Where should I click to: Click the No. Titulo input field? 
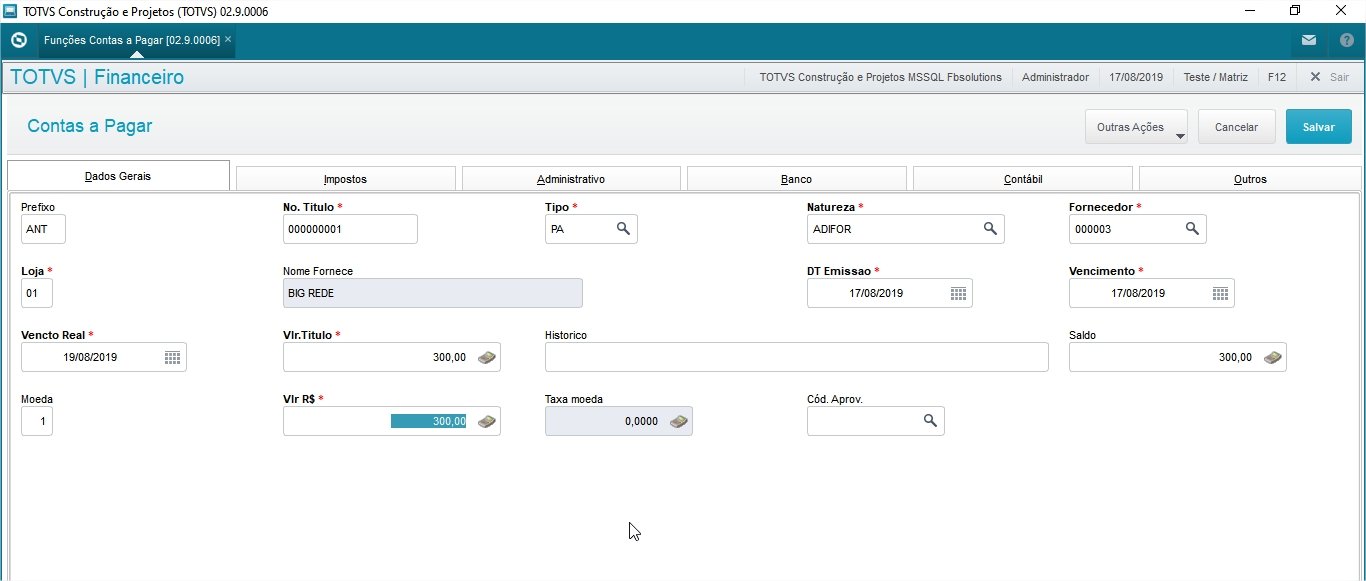350,229
